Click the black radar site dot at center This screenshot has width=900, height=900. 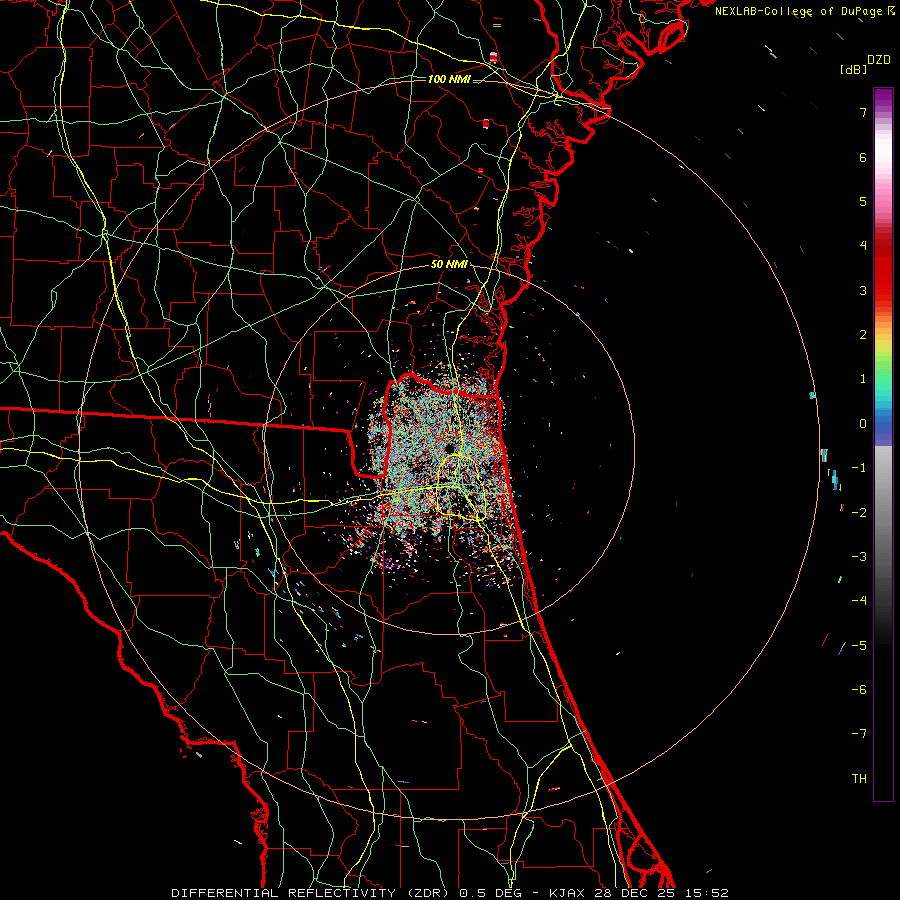[449, 448]
